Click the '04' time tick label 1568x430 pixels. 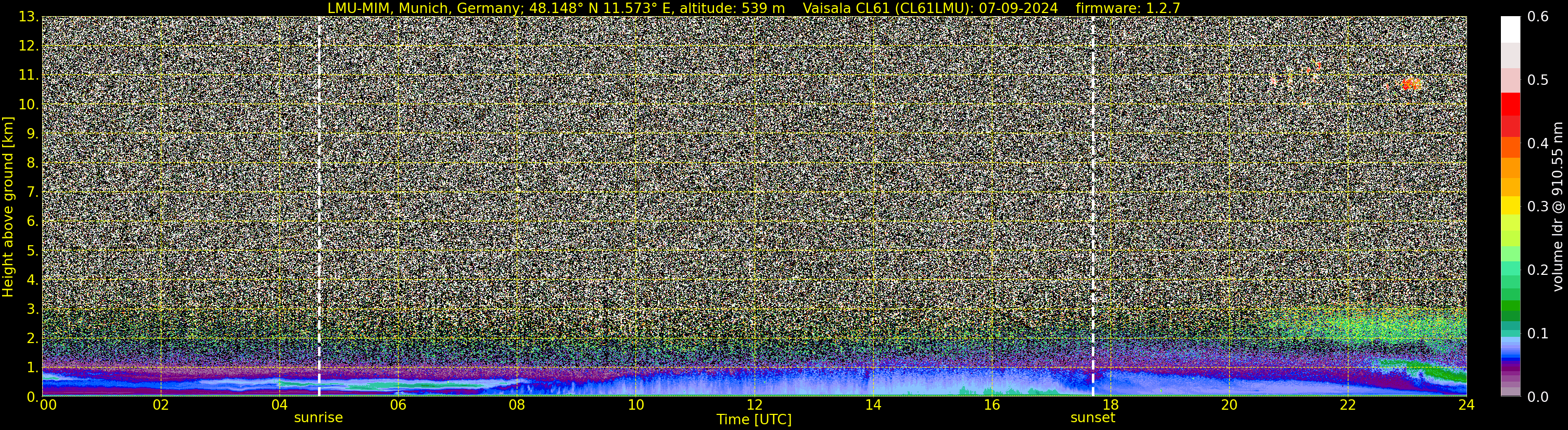[279, 405]
